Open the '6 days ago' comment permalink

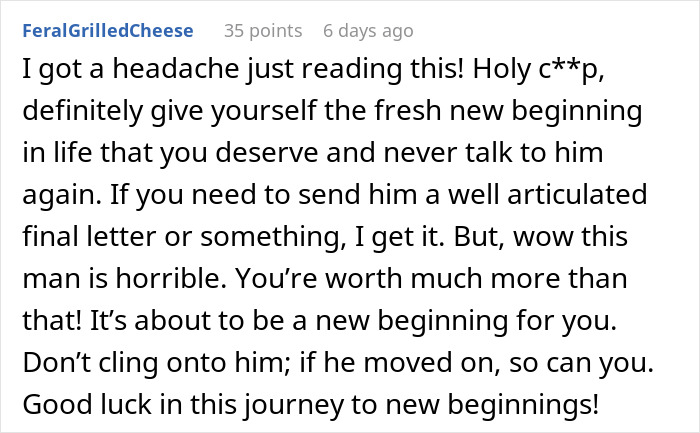[367, 31]
